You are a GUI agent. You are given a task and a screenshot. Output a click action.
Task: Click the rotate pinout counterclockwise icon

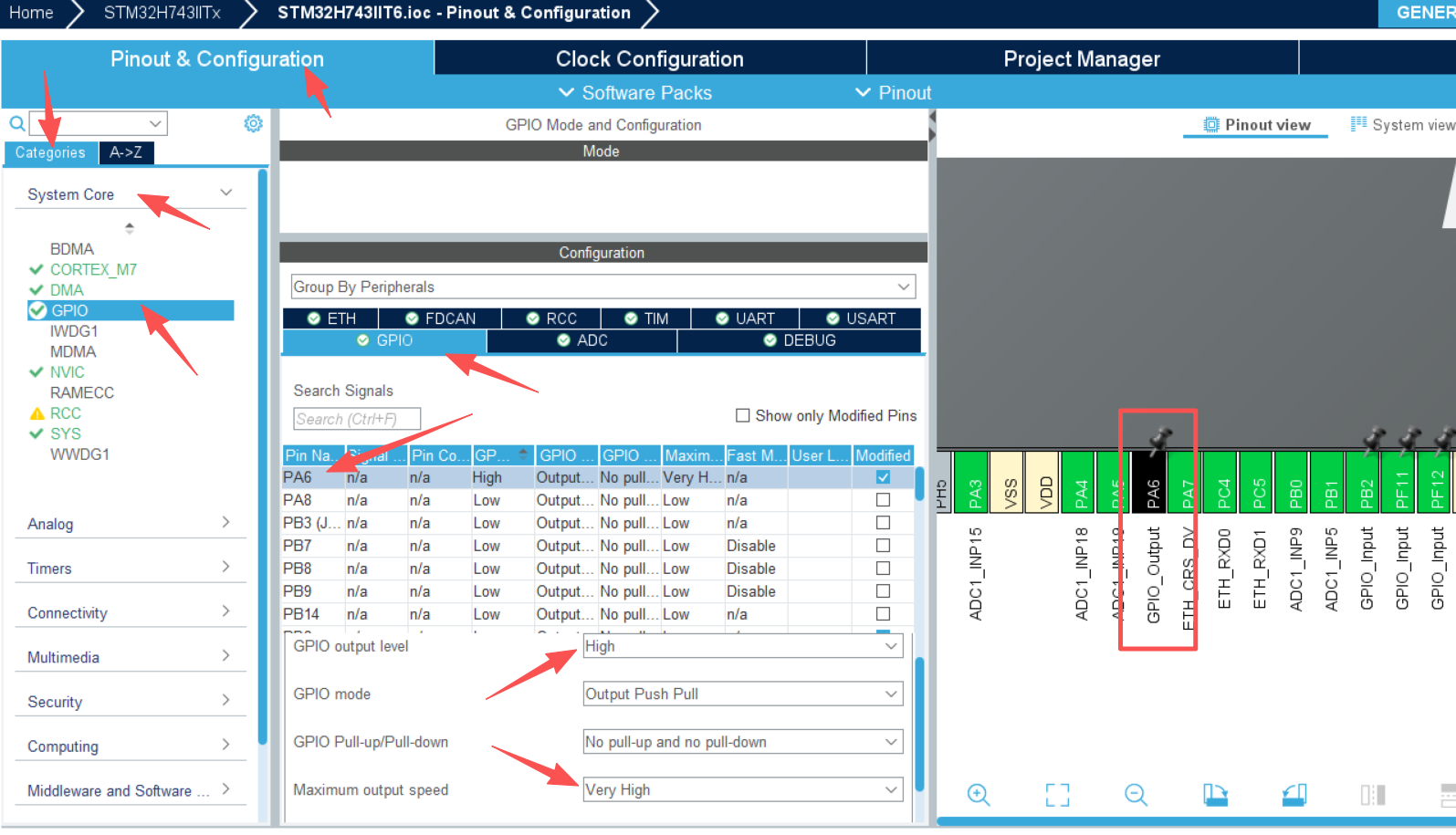coord(1294,794)
